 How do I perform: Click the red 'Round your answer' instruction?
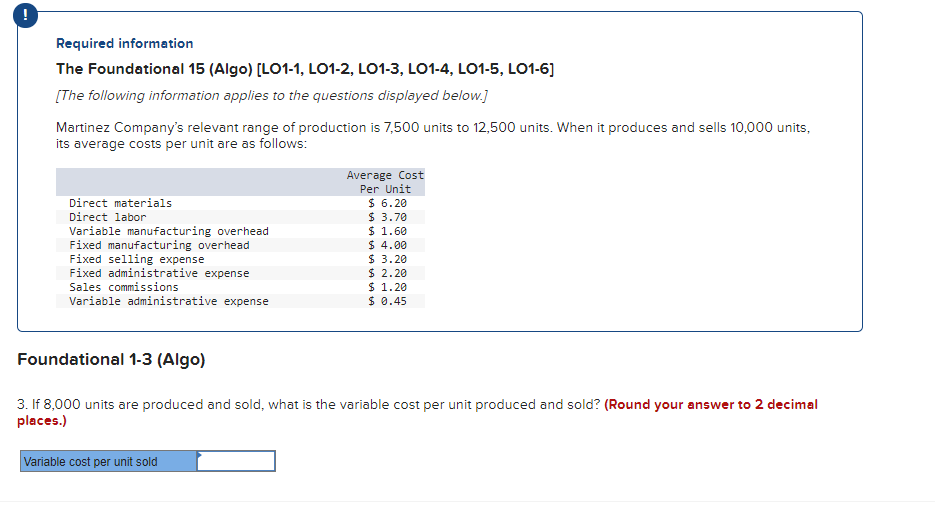[417, 412]
